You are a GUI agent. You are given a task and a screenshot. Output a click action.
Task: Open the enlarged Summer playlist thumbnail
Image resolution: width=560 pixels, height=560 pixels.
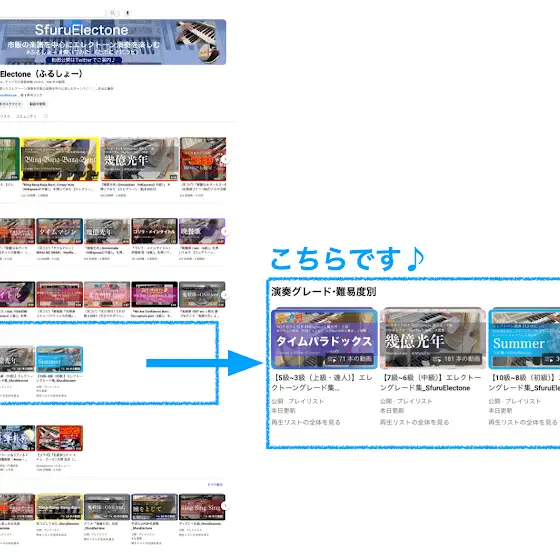524,338
